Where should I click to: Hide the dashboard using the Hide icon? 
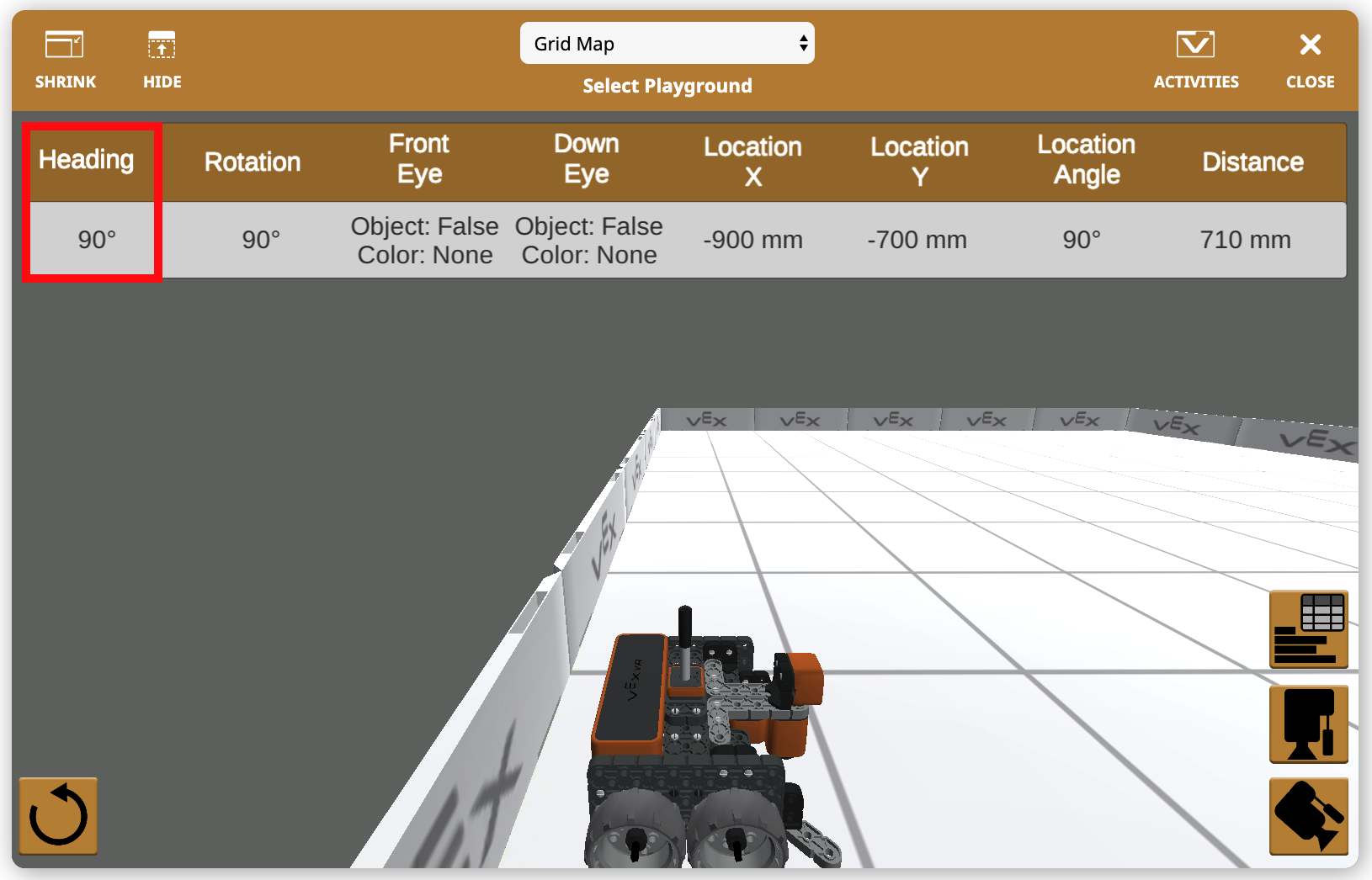(x=161, y=59)
